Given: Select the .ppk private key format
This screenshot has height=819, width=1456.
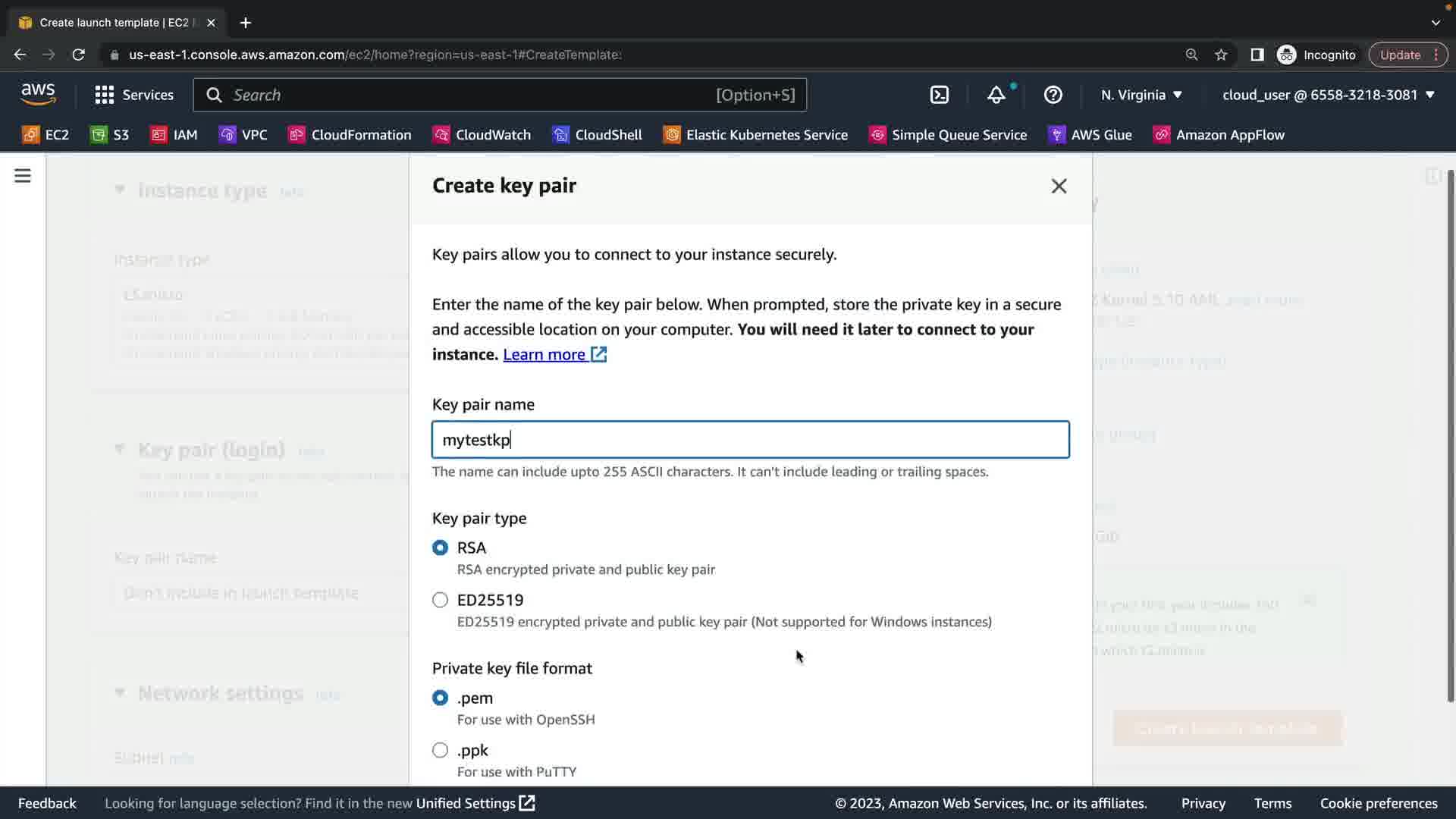Looking at the screenshot, I should (440, 750).
